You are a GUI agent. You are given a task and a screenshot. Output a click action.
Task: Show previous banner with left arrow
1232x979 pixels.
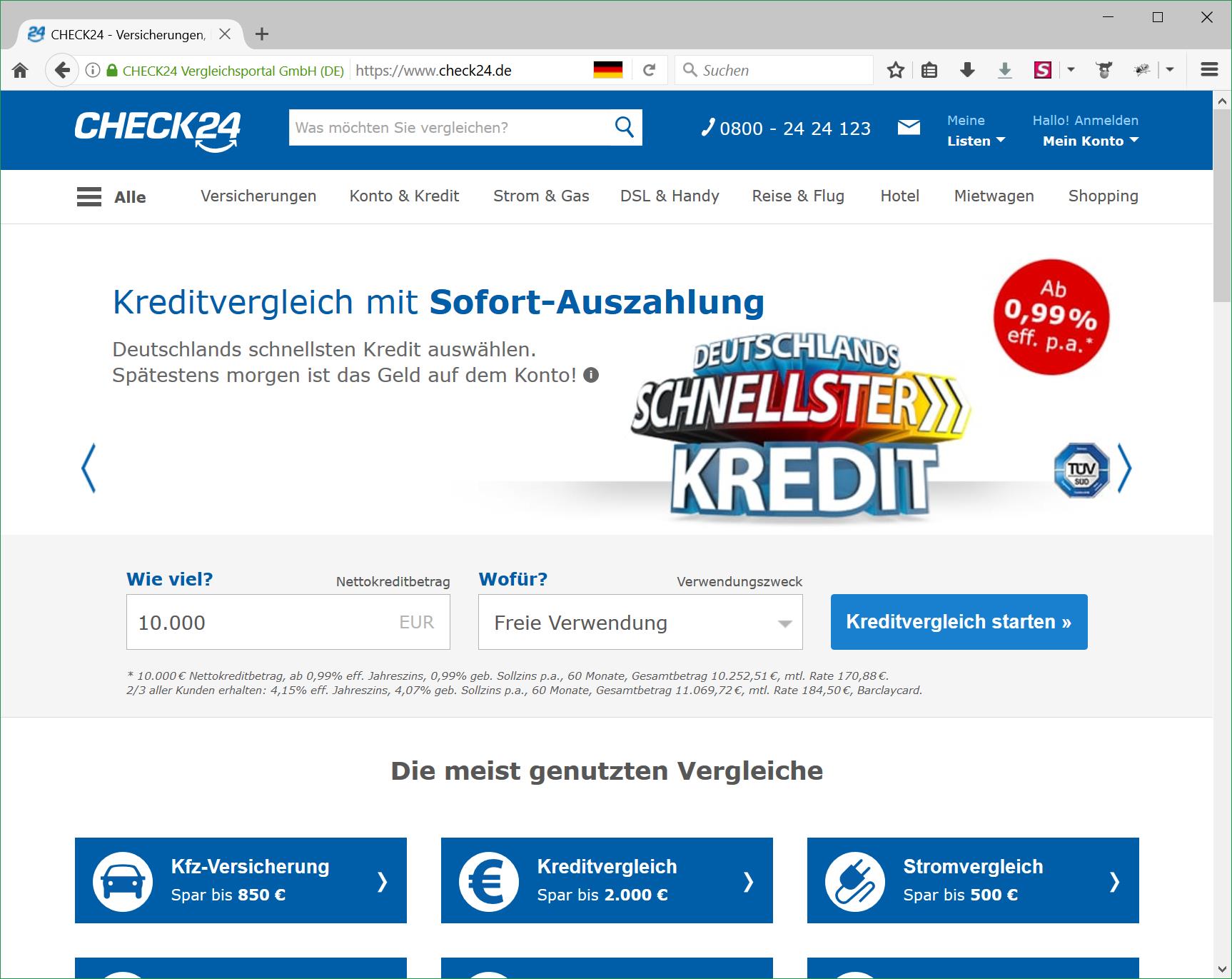click(89, 468)
